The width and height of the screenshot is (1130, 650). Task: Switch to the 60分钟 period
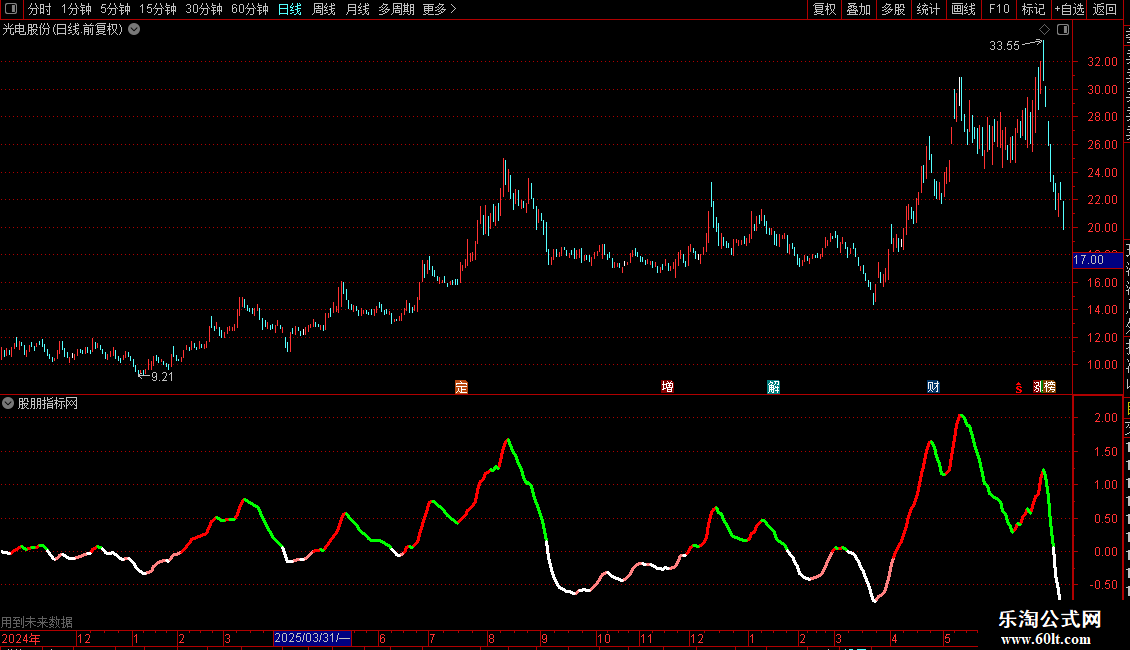[x=249, y=9]
